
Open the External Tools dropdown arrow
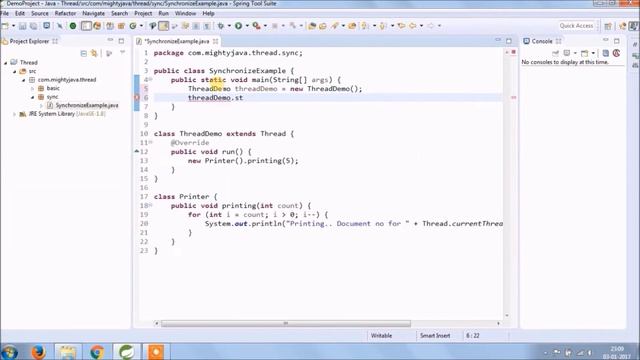point(265,26)
